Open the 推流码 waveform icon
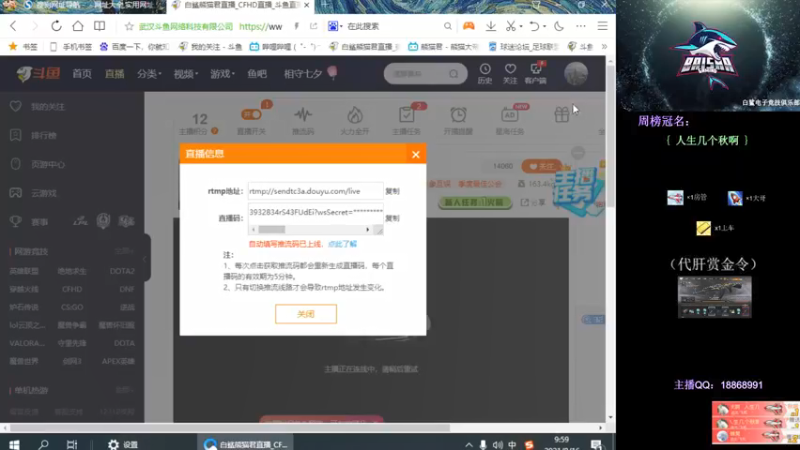The image size is (800, 450). [x=303, y=115]
